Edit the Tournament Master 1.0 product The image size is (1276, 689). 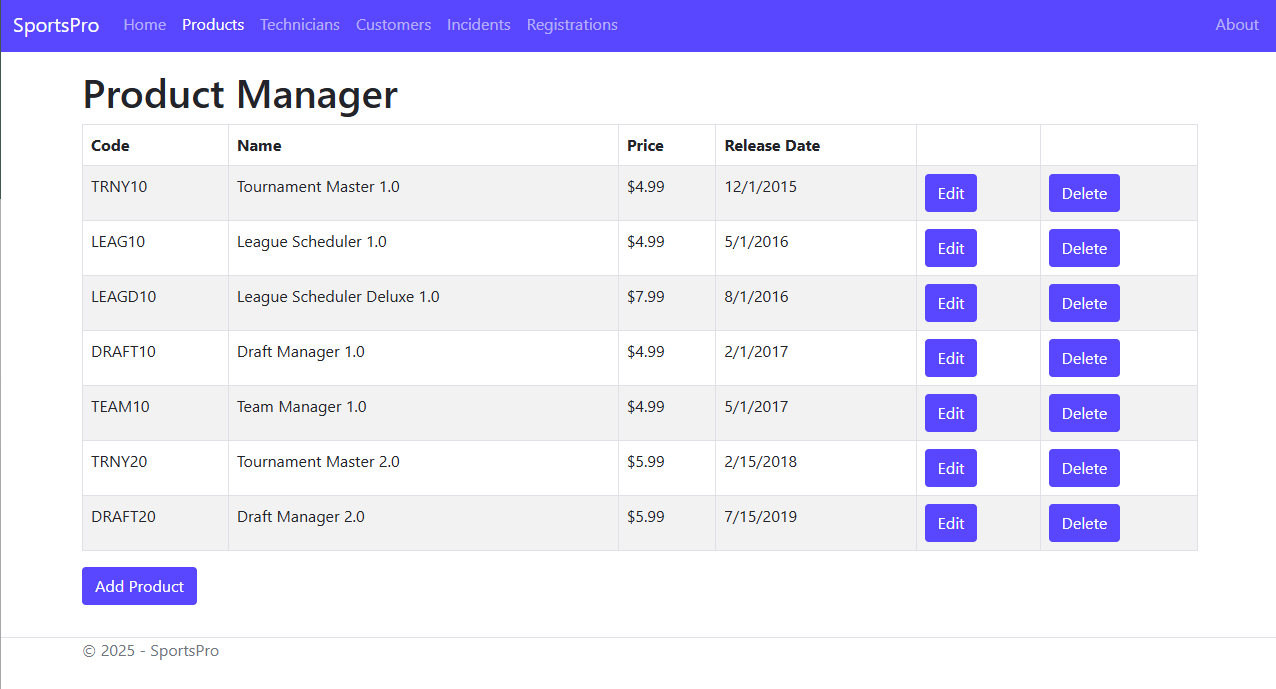950,193
